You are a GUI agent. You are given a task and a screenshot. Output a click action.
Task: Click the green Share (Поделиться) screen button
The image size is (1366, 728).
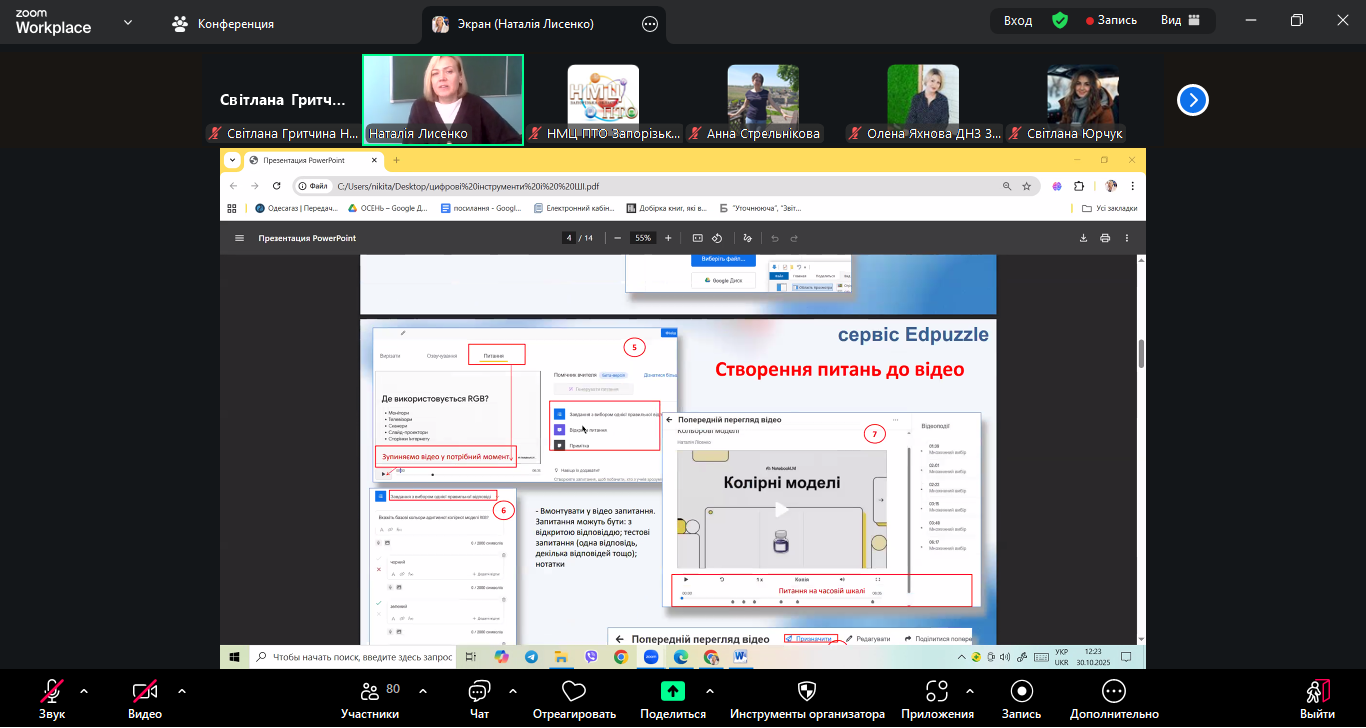tap(673, 692)
